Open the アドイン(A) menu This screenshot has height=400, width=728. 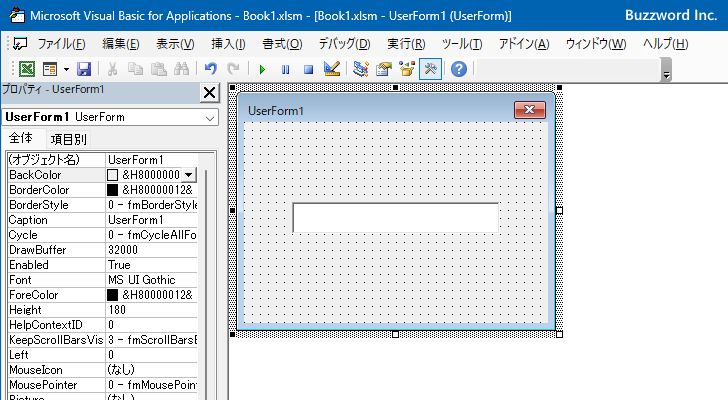click(x=524, y=44)
